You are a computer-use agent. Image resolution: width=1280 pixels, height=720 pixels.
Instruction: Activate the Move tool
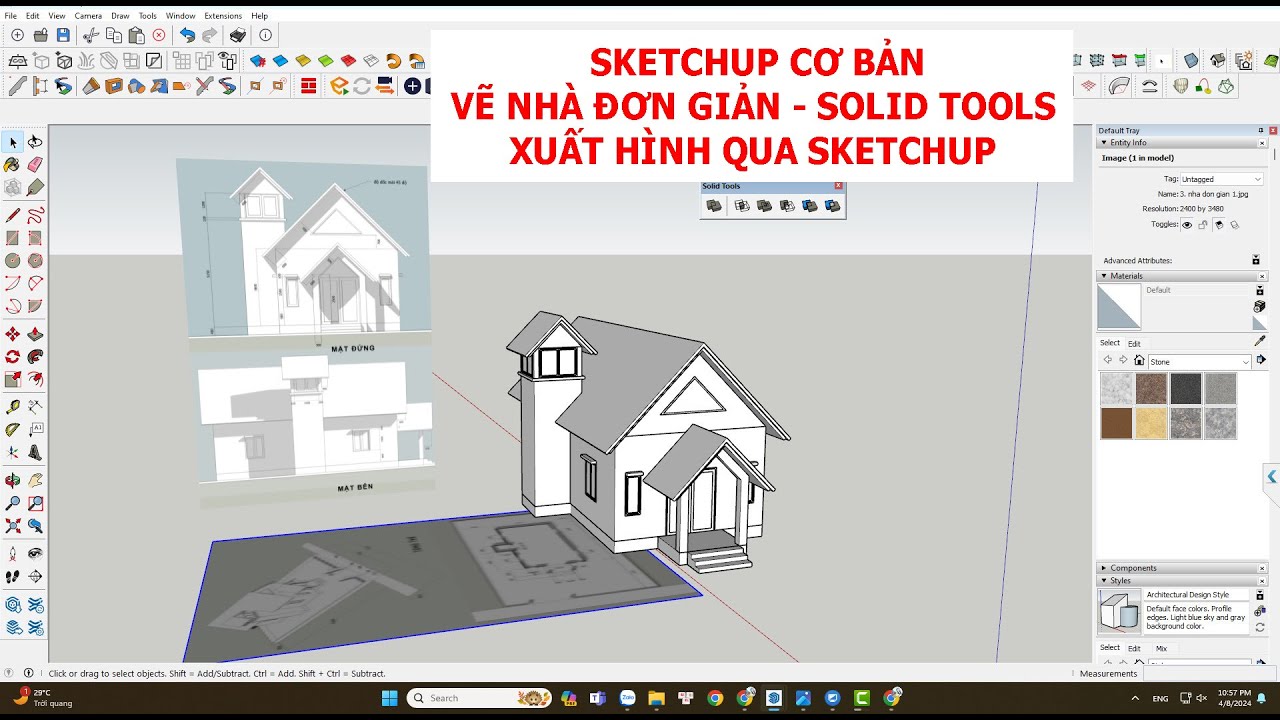[13, 334]
